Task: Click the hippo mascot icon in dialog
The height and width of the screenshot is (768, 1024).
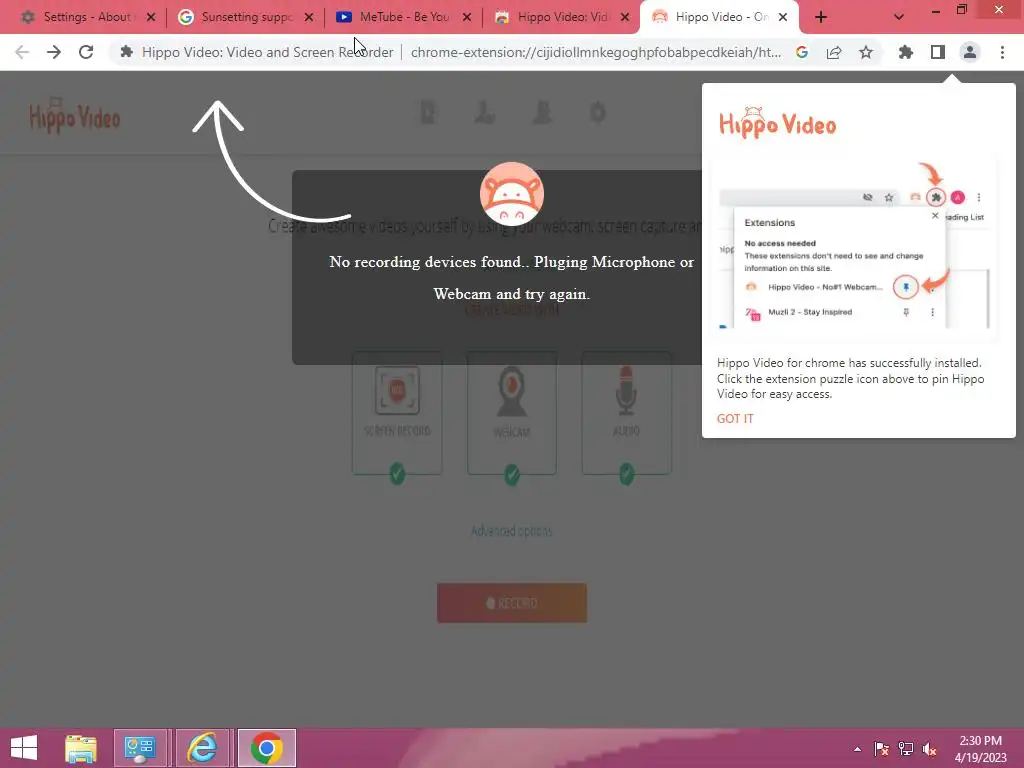Action: [x=512, y=193]
